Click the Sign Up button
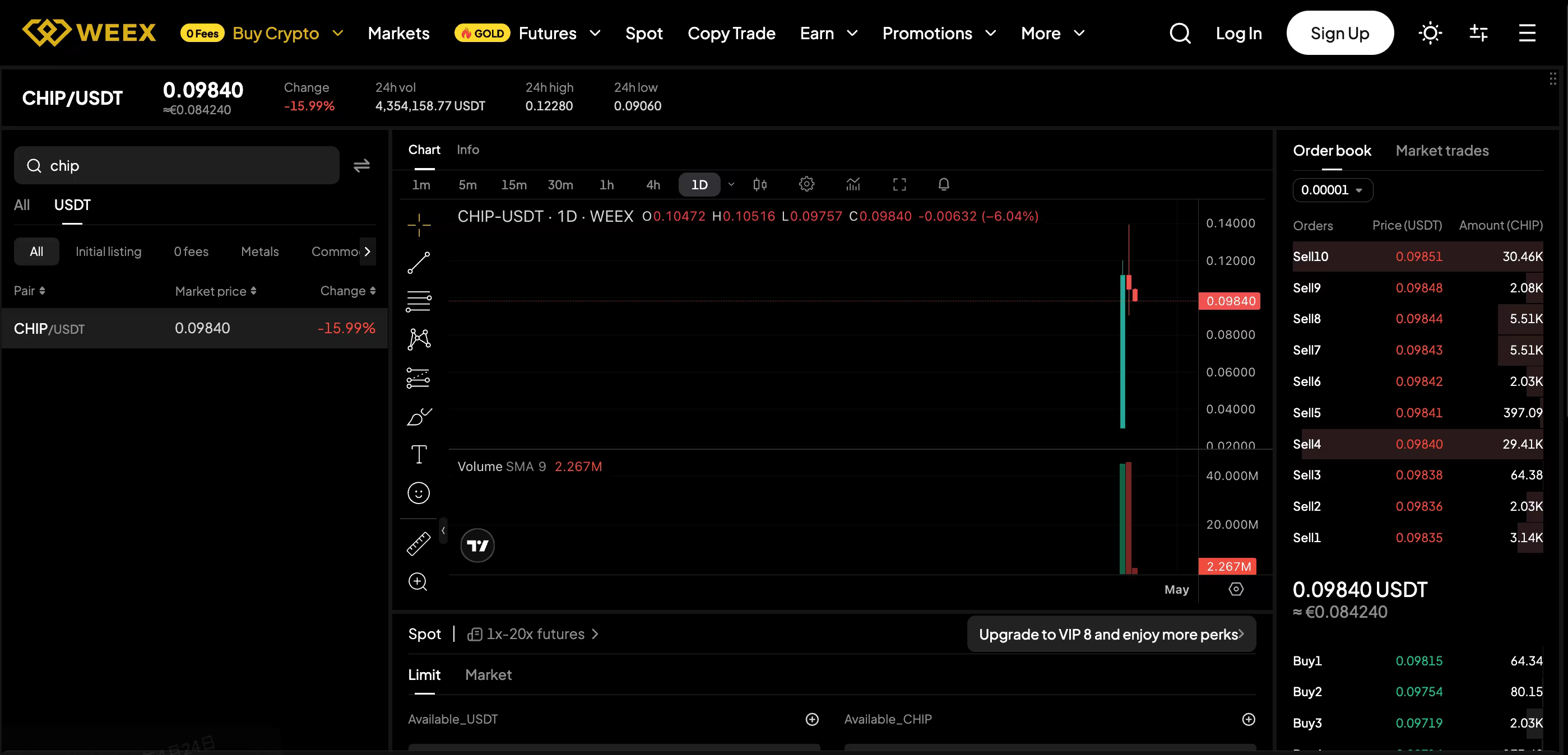The image size is (1568, 755). pos(1340,33)
